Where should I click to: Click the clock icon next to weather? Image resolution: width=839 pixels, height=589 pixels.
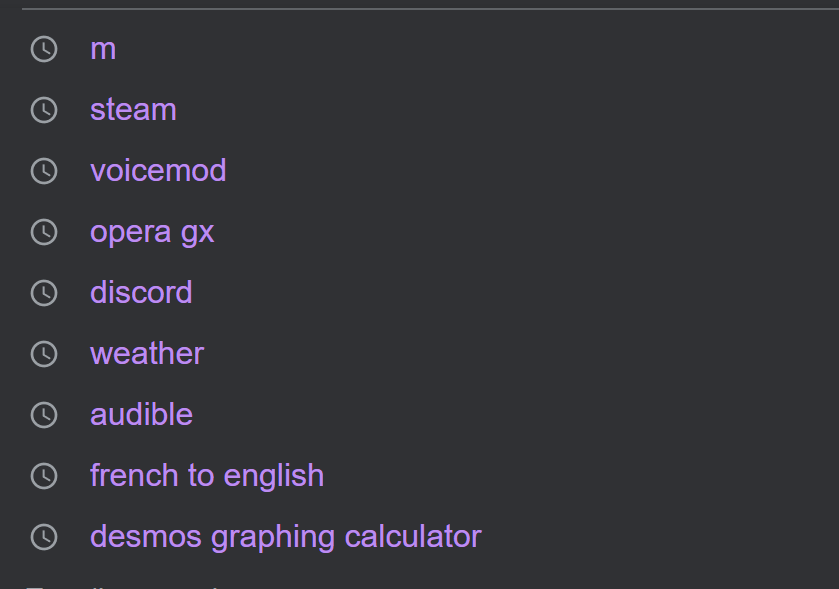coord(44,354)
